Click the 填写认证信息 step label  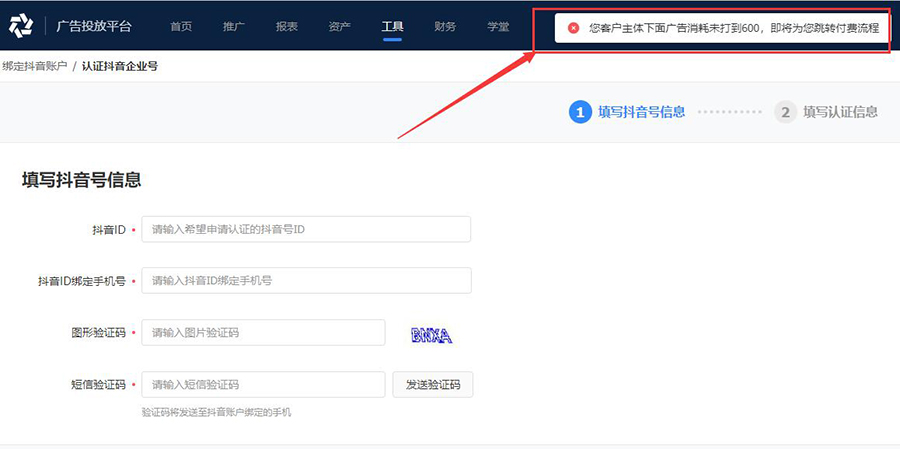tap(840, 112)
